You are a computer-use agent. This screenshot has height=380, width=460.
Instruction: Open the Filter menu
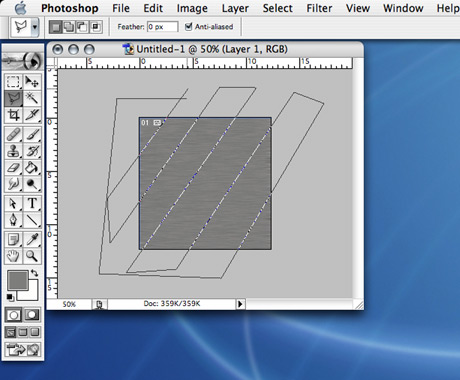[x=319, y=8]
